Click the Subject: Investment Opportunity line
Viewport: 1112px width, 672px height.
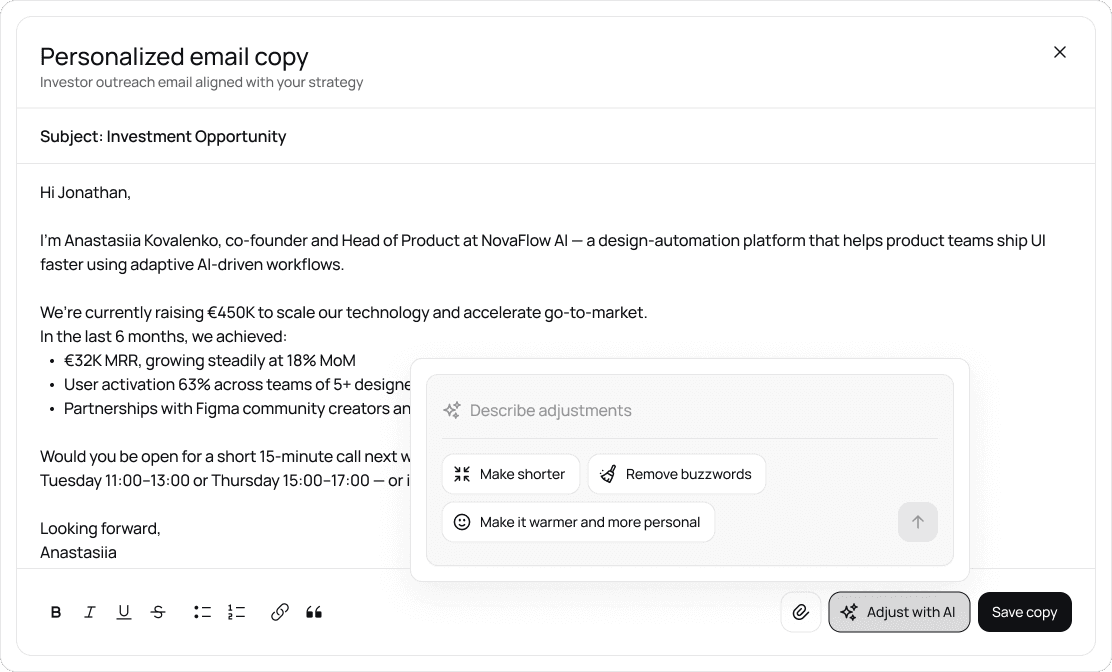(163, 136)
